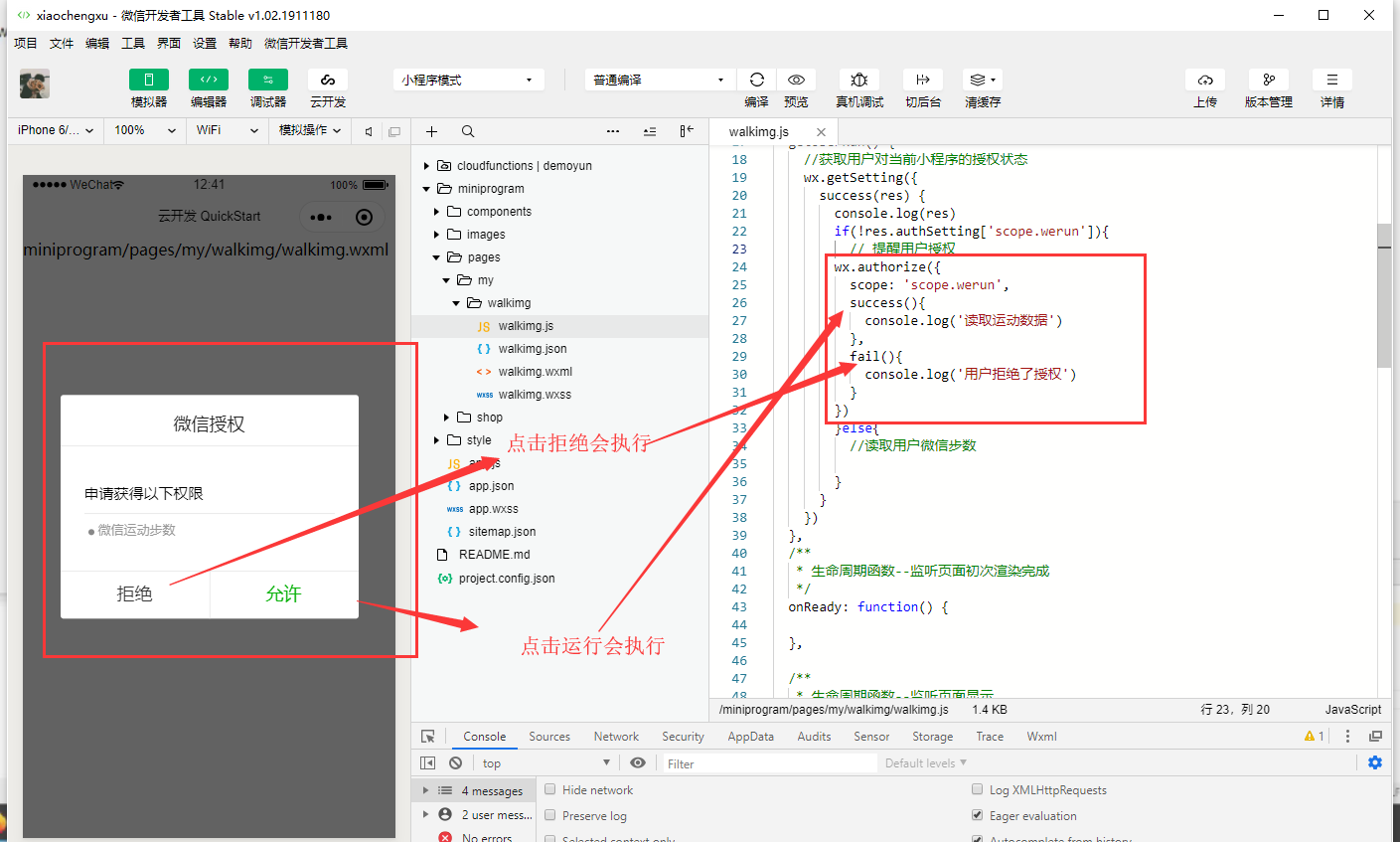Mute simulator sound icon
1400x842 pixels.
pyautogui.click(x=369, y=131)
